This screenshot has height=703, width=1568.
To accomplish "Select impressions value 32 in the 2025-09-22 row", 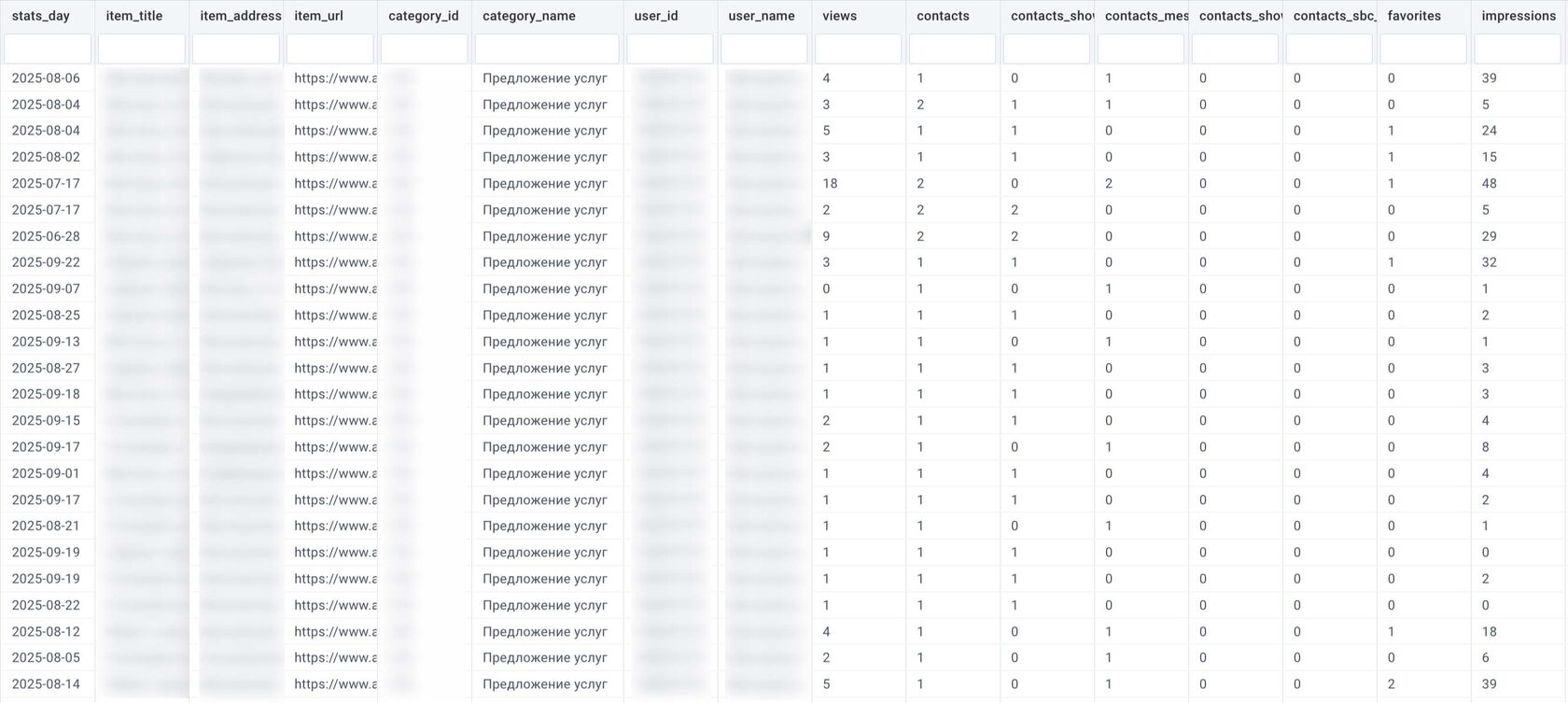I will click(x=1489, y=262).
